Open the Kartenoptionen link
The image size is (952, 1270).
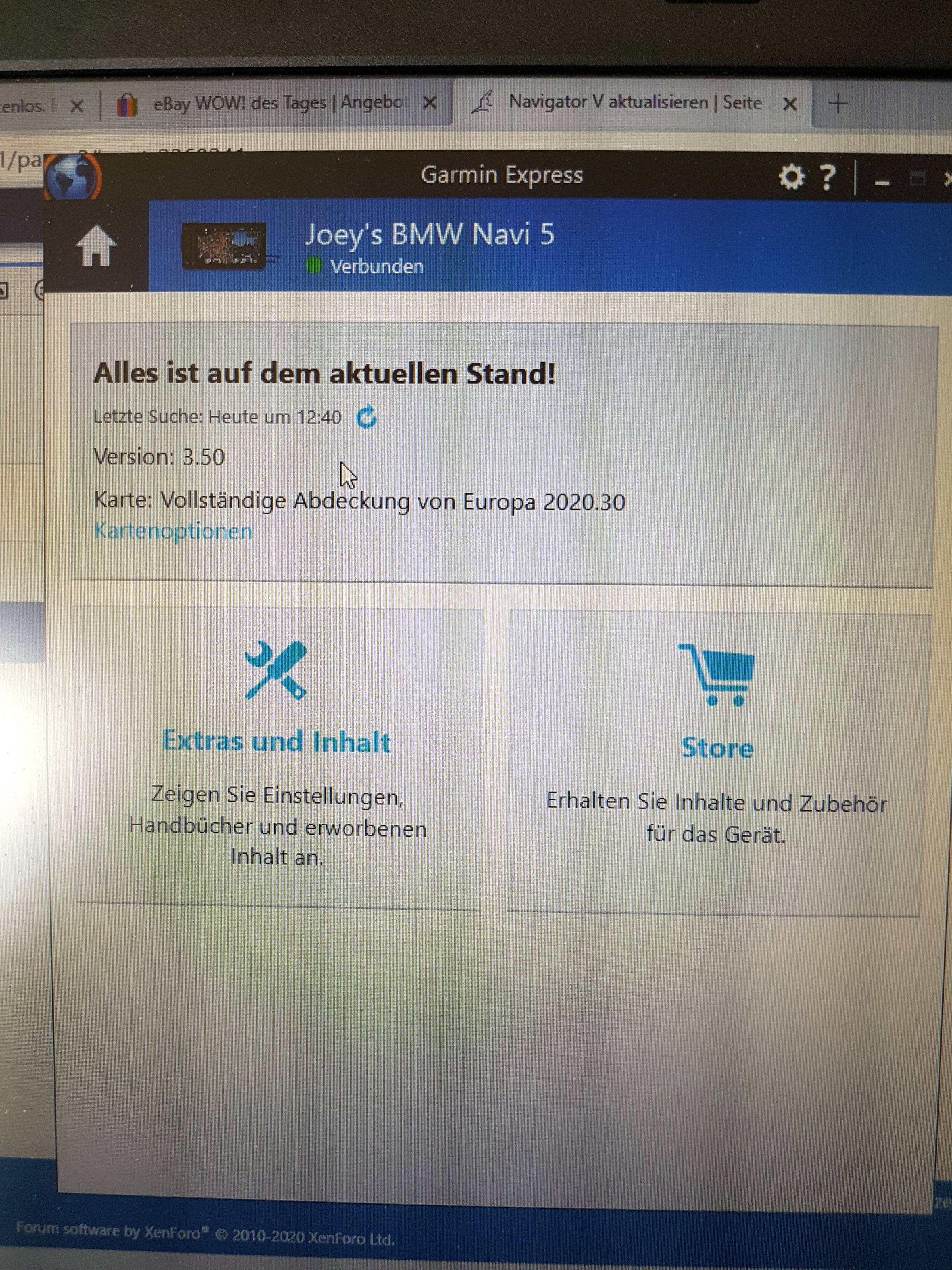point(173,531)
